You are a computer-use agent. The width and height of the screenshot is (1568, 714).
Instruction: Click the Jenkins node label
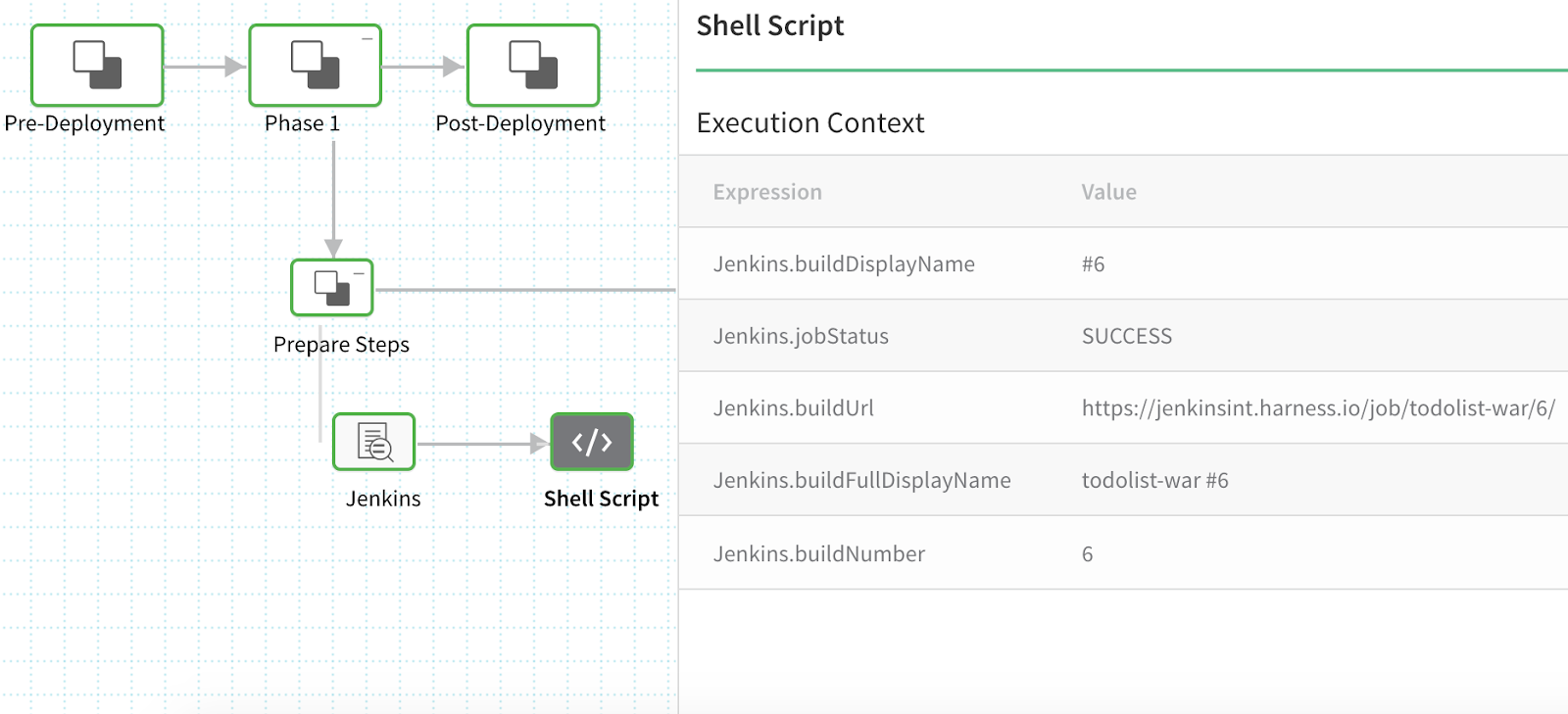(383, 499)
